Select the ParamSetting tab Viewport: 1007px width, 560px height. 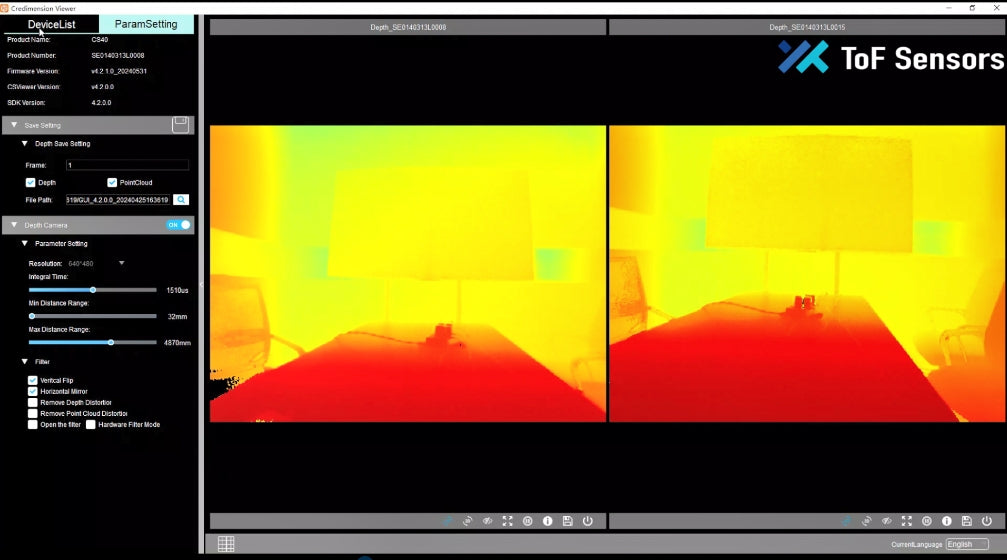(146, 24)
